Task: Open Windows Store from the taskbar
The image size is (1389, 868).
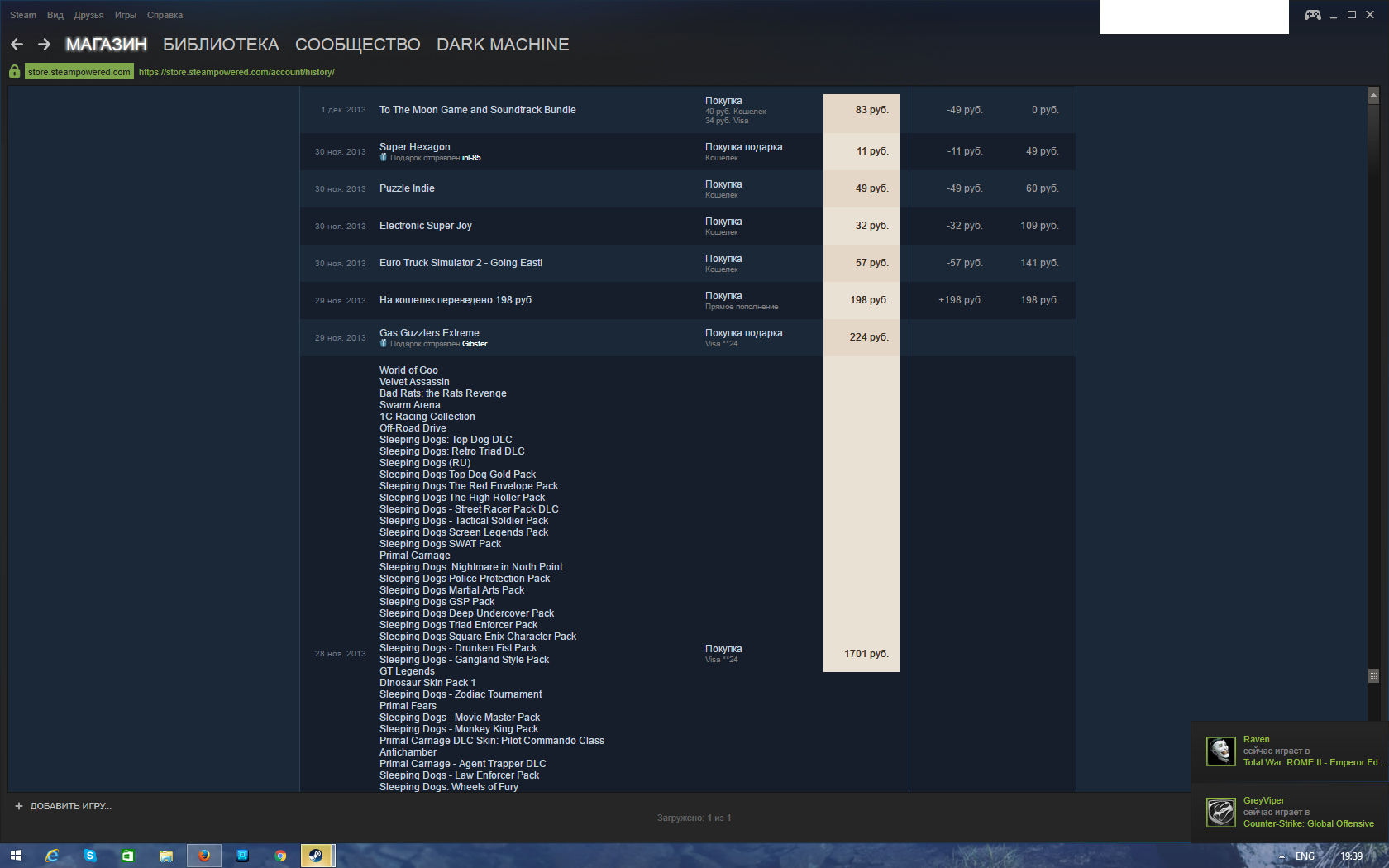Action: point(128,856)
